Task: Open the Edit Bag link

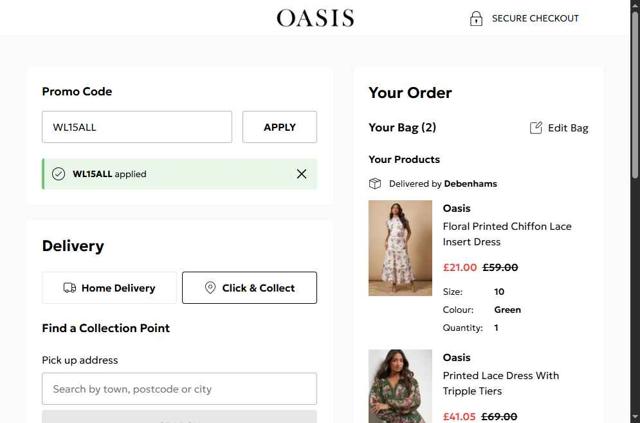Action: 567,128
